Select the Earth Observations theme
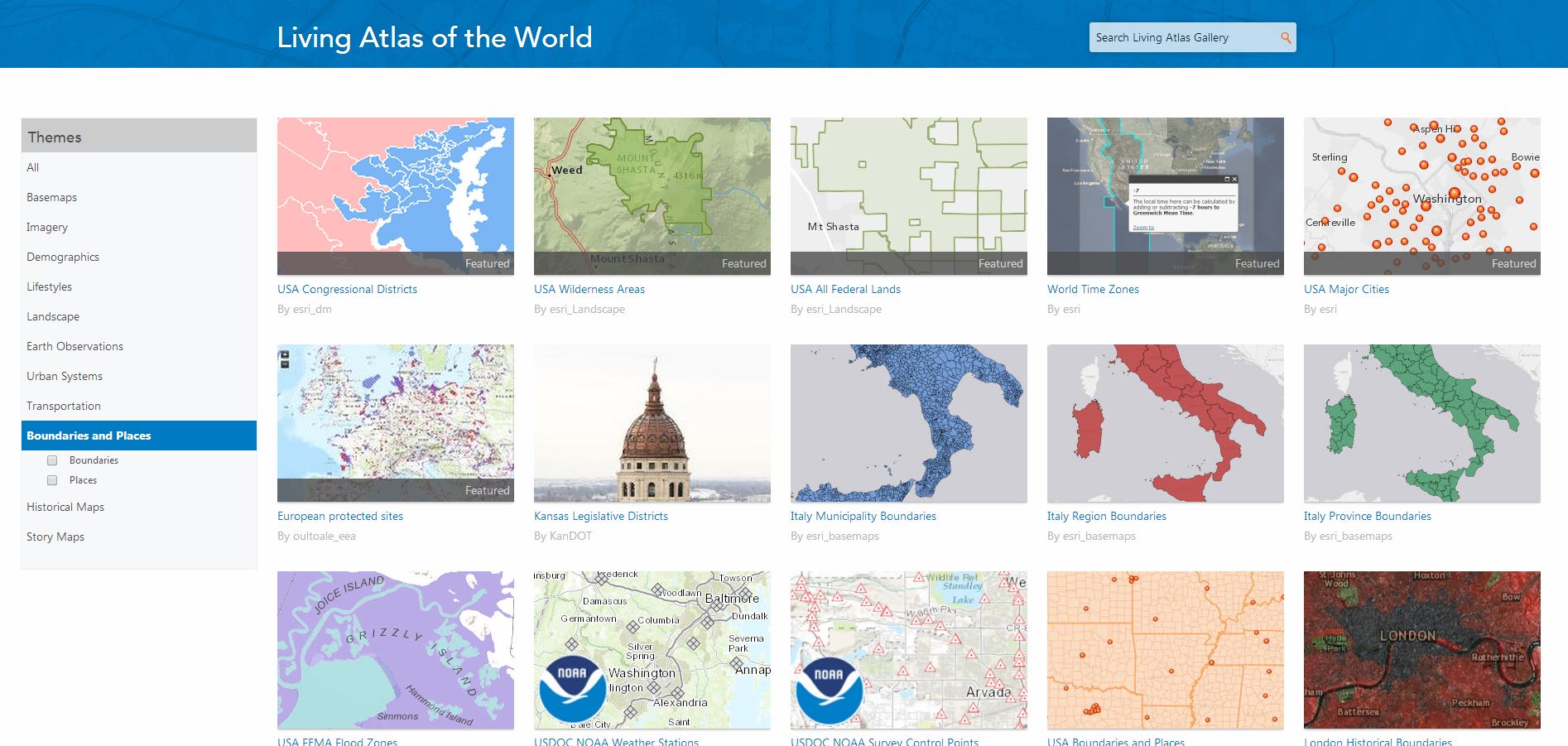Image resolution: width=1568 pixels, height=746 pixels. point(139,346)
